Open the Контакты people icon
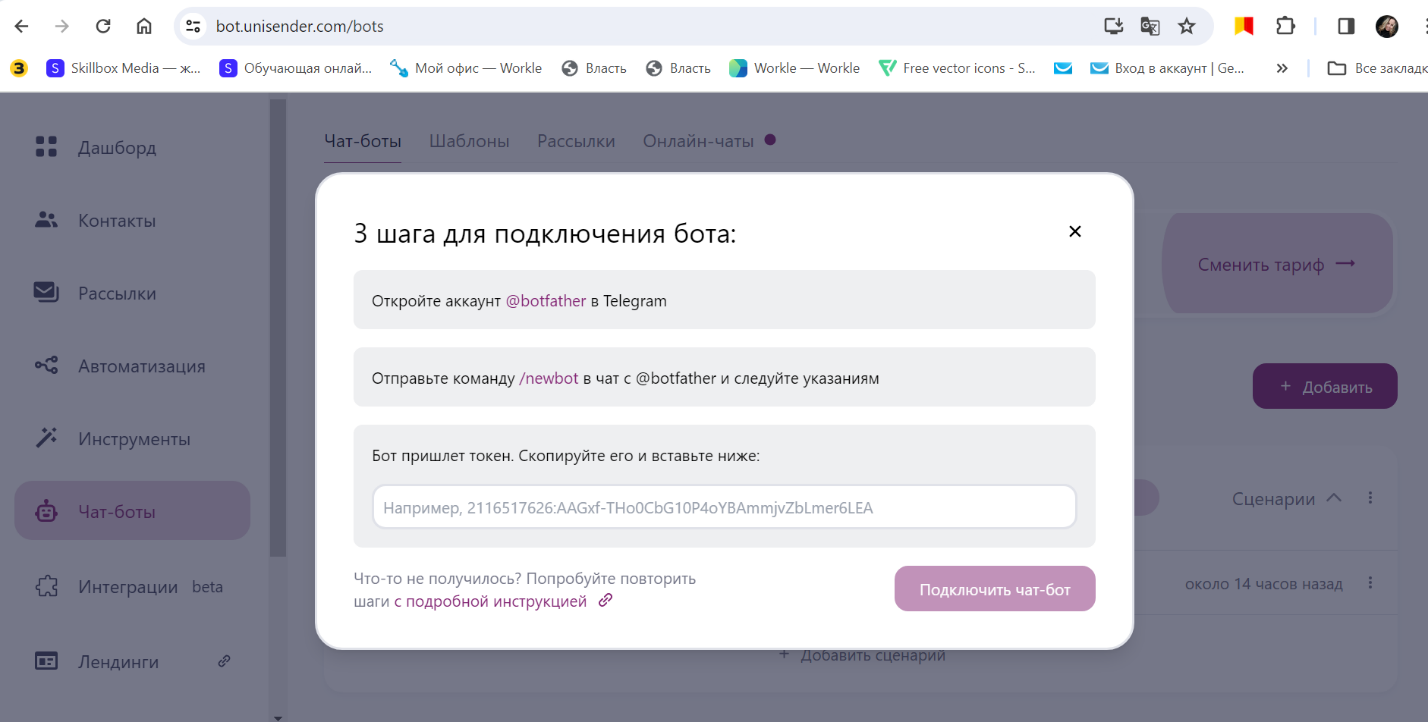Image resolution: width=1428 pixels, height=722 pixels. (46, 220)
